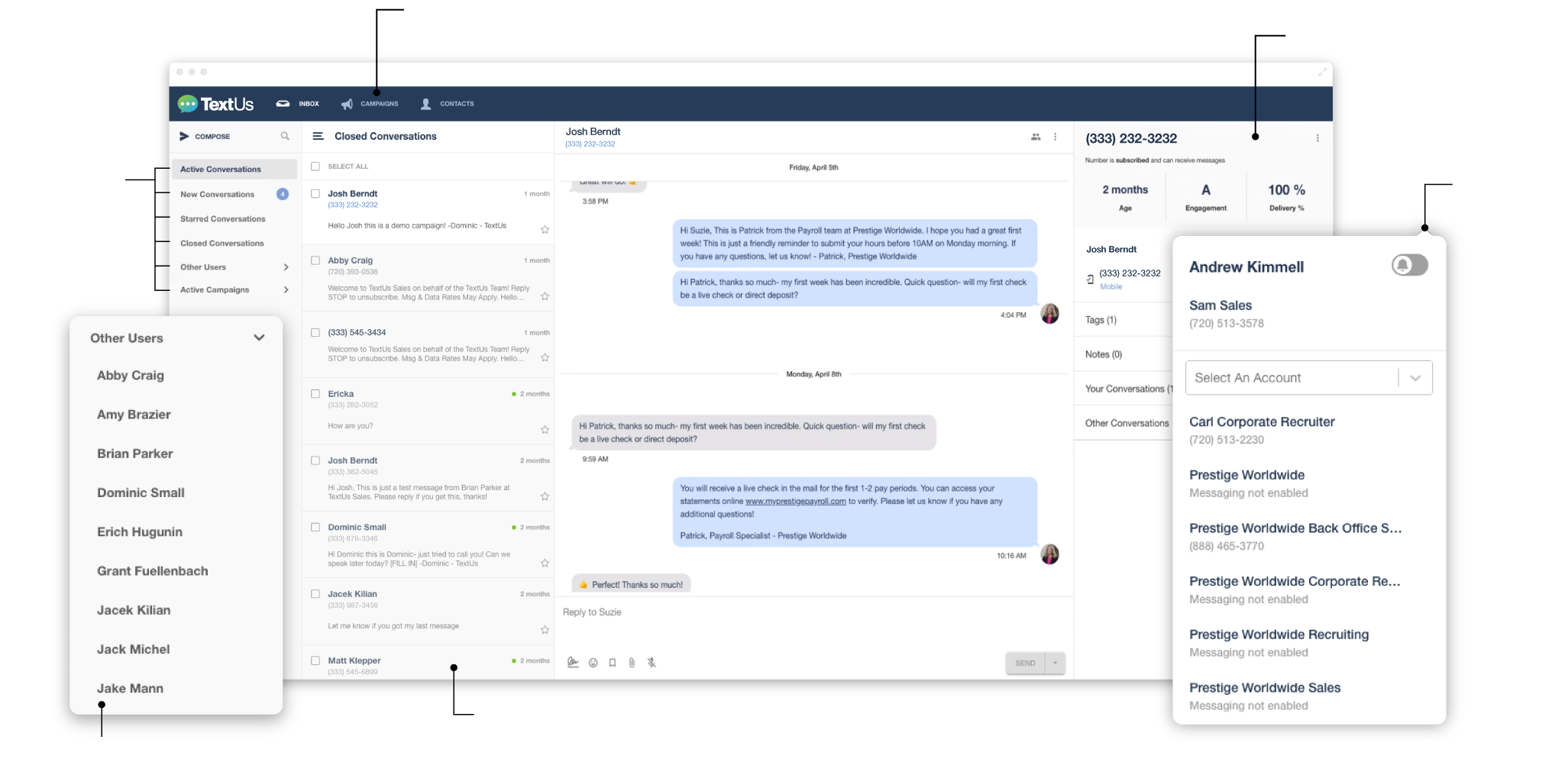Check the Select All checkbox

click(x=315, y=166)
